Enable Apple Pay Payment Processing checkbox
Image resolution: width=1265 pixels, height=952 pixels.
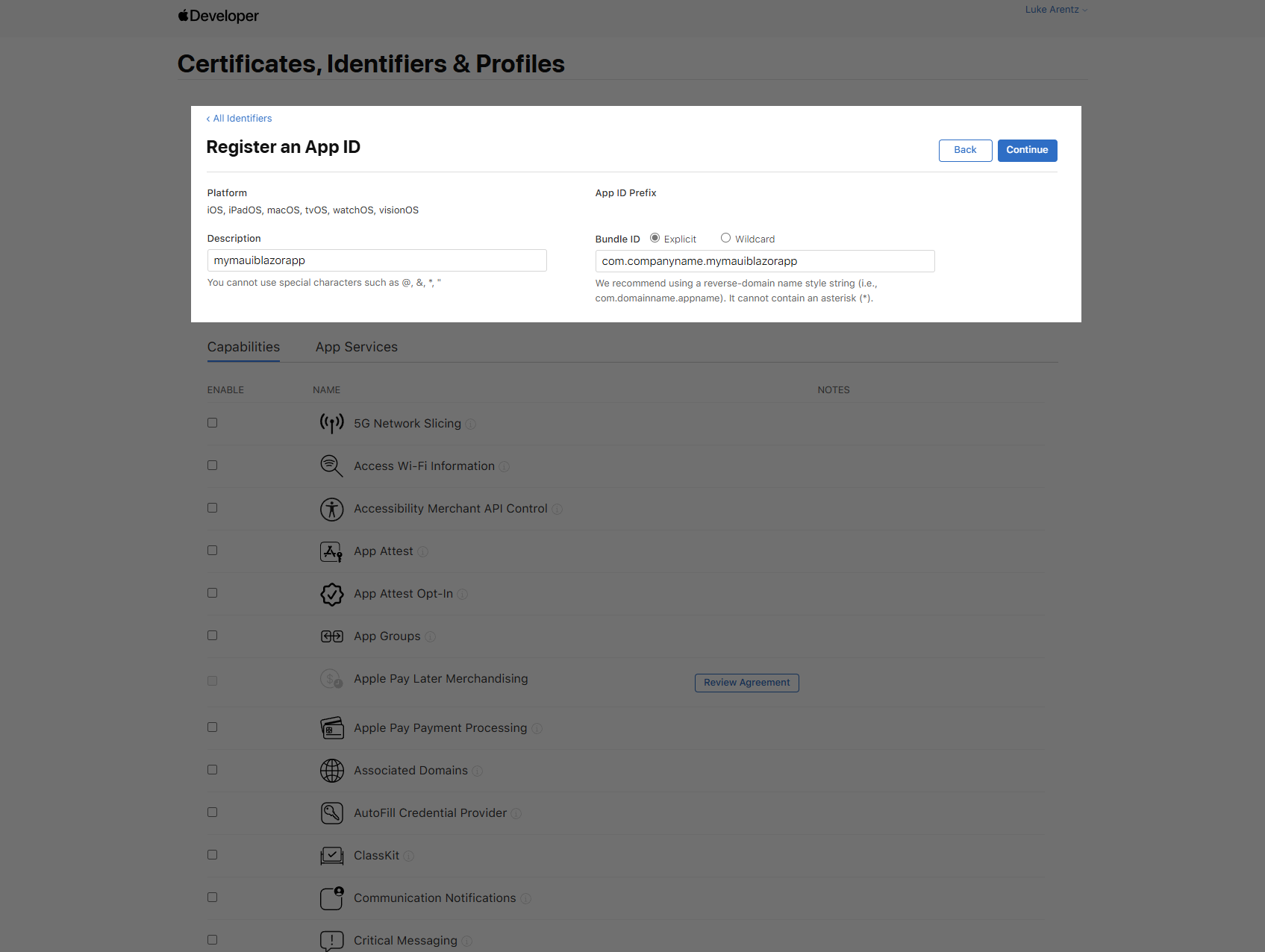213,727
